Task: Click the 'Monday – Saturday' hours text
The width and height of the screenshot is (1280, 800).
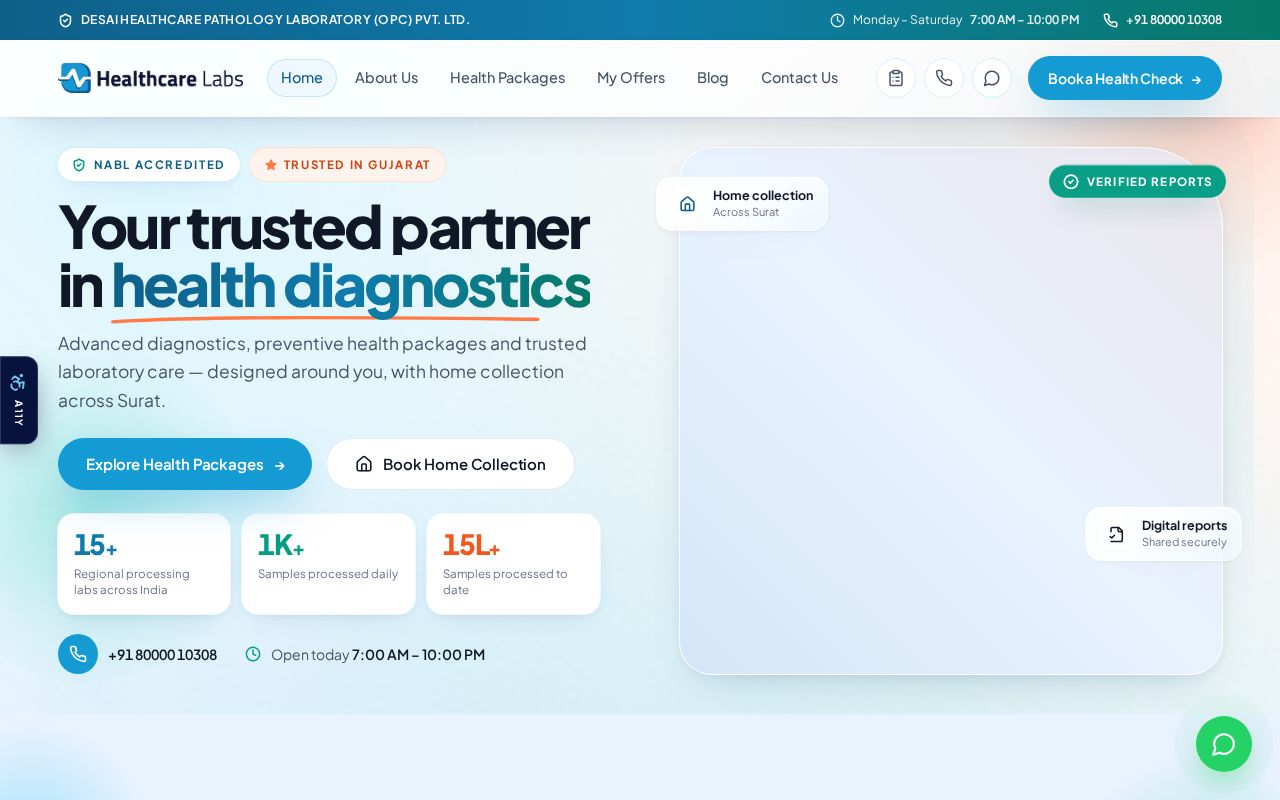Action: (x=907, y=20)
